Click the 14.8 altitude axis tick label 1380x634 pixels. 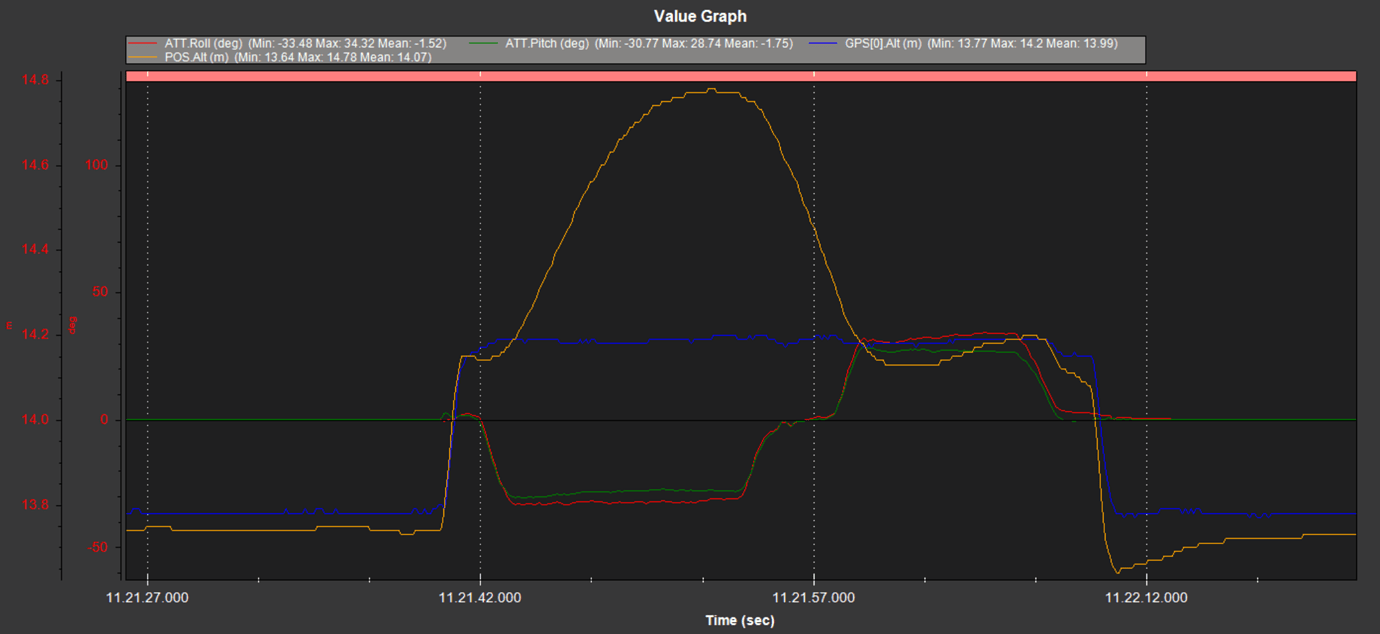[x=35, y=79]
